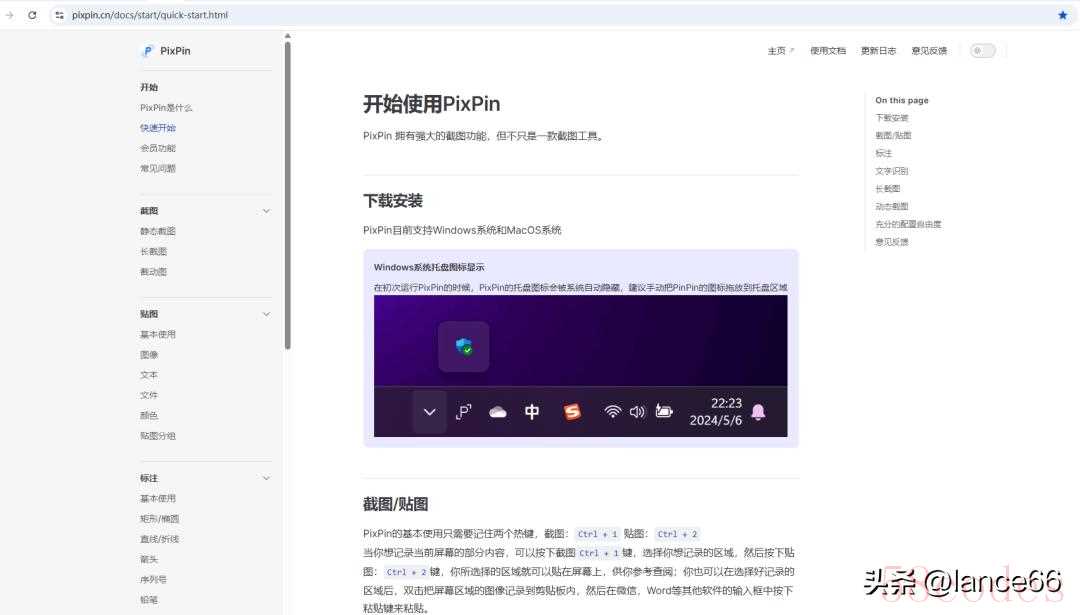
Task: Collapse the 贴图 sidebar section
Action: pos(266,314)
